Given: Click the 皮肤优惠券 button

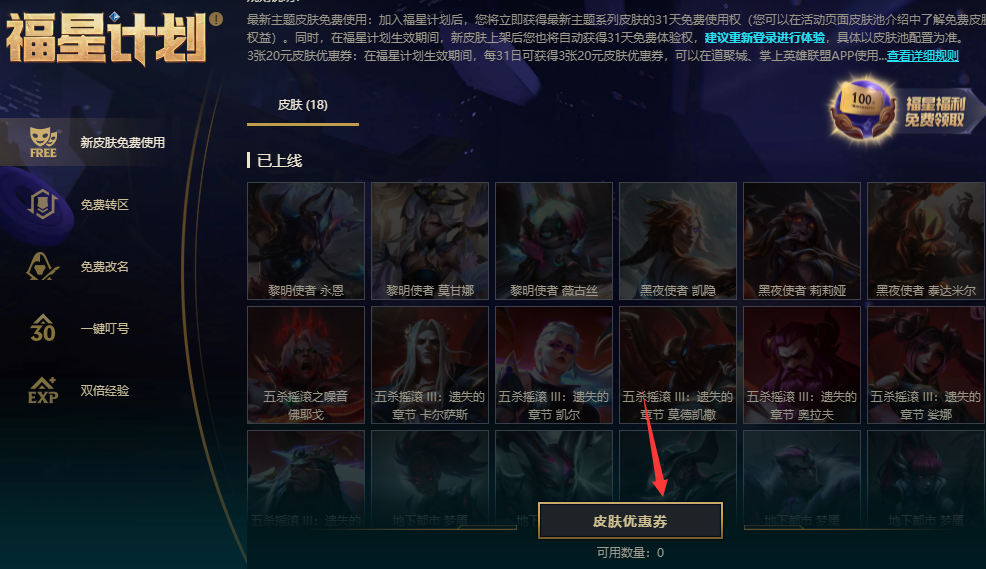Looking at the screenshot, I should pos(630,521).
